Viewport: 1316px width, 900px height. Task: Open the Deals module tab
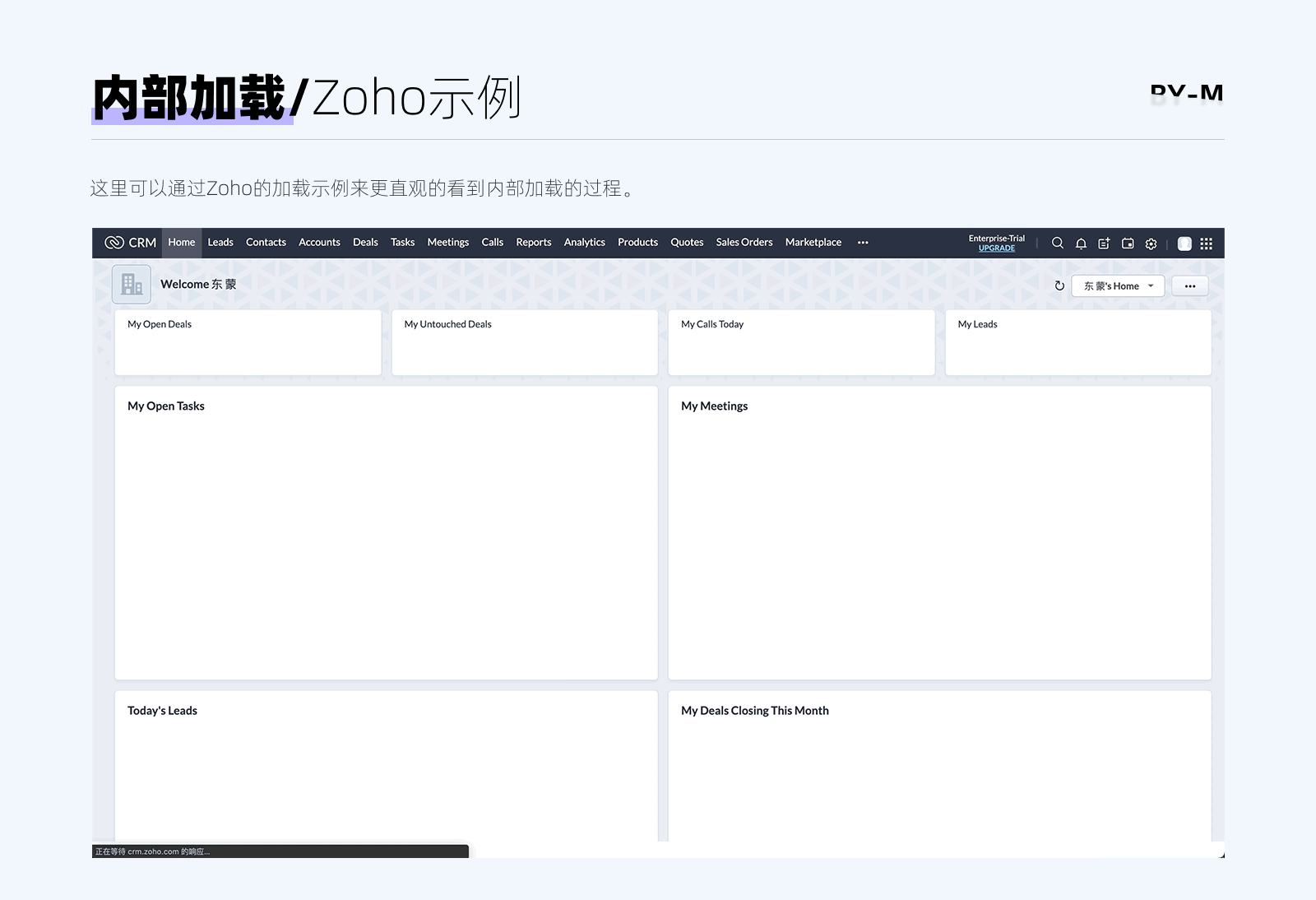coord(365,243)
